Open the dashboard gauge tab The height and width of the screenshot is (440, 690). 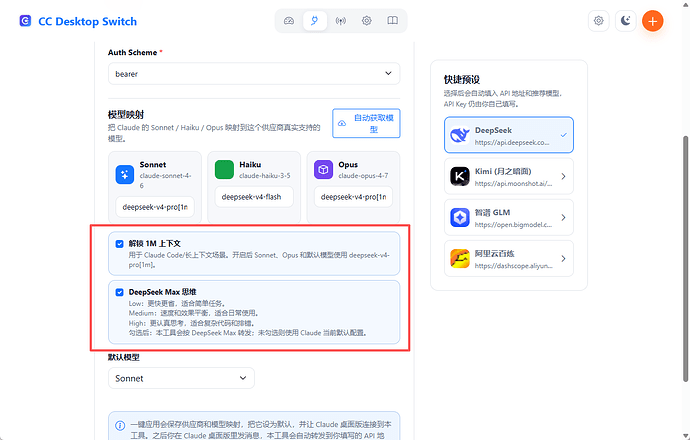click(289, 21)
